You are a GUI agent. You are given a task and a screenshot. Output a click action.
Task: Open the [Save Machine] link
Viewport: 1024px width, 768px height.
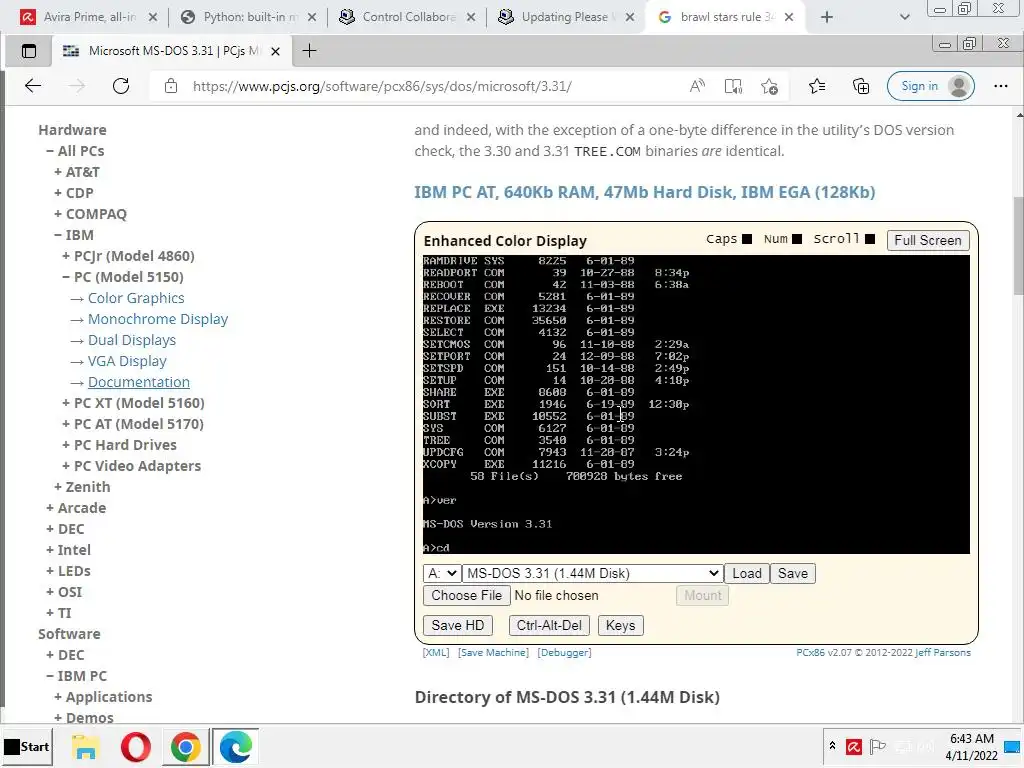(493, 652)
